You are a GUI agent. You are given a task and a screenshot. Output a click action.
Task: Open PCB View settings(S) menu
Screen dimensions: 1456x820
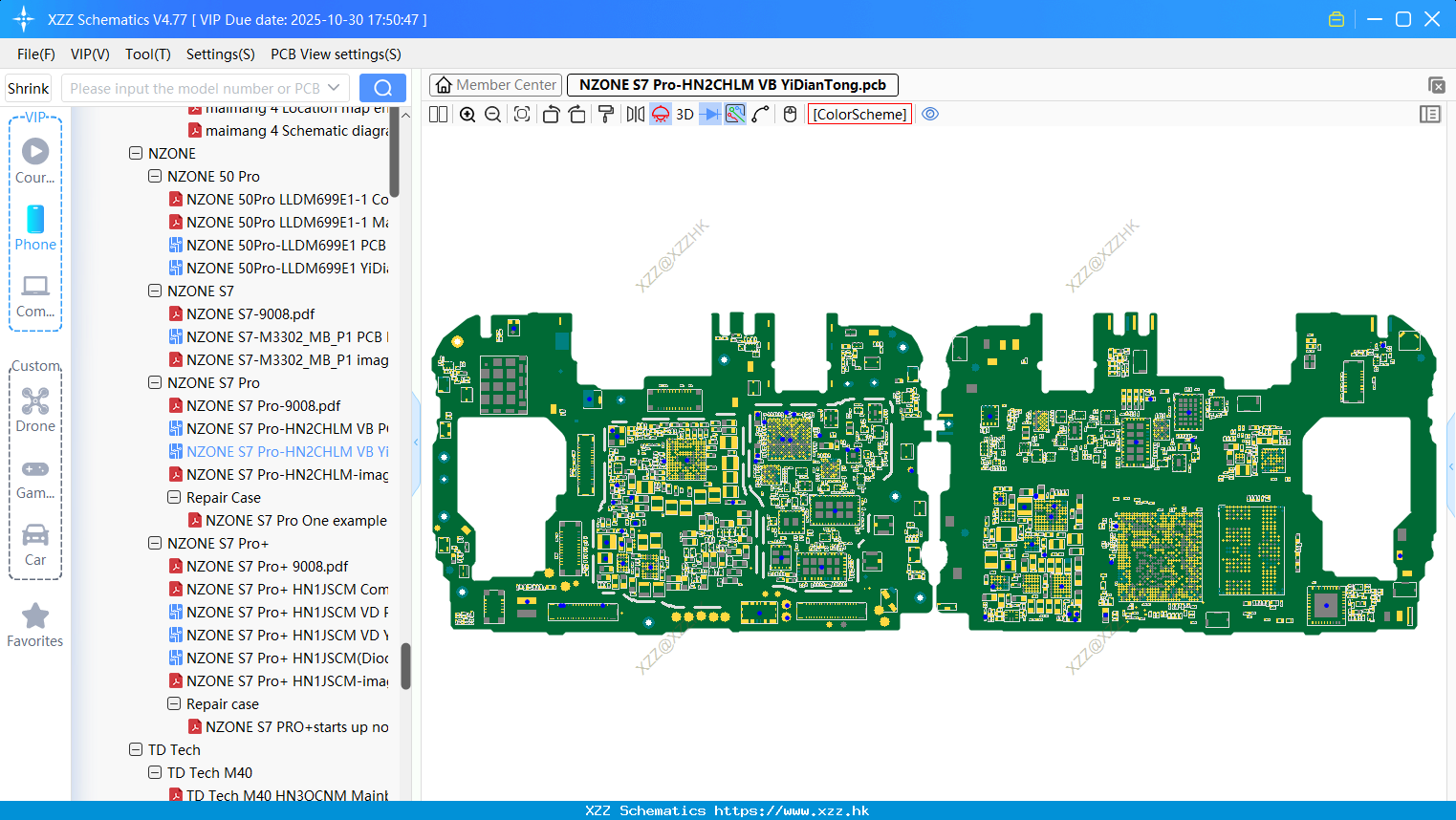336,54
